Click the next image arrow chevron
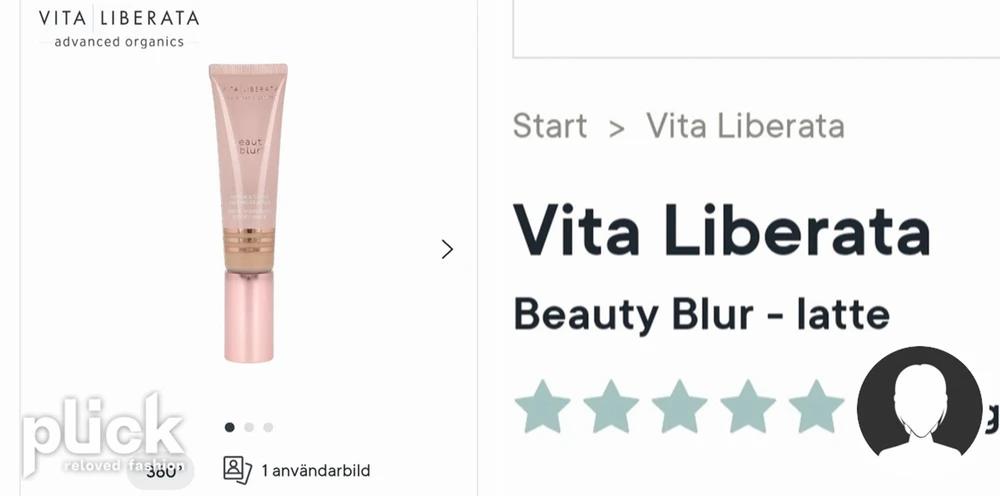 click(447, 249)
